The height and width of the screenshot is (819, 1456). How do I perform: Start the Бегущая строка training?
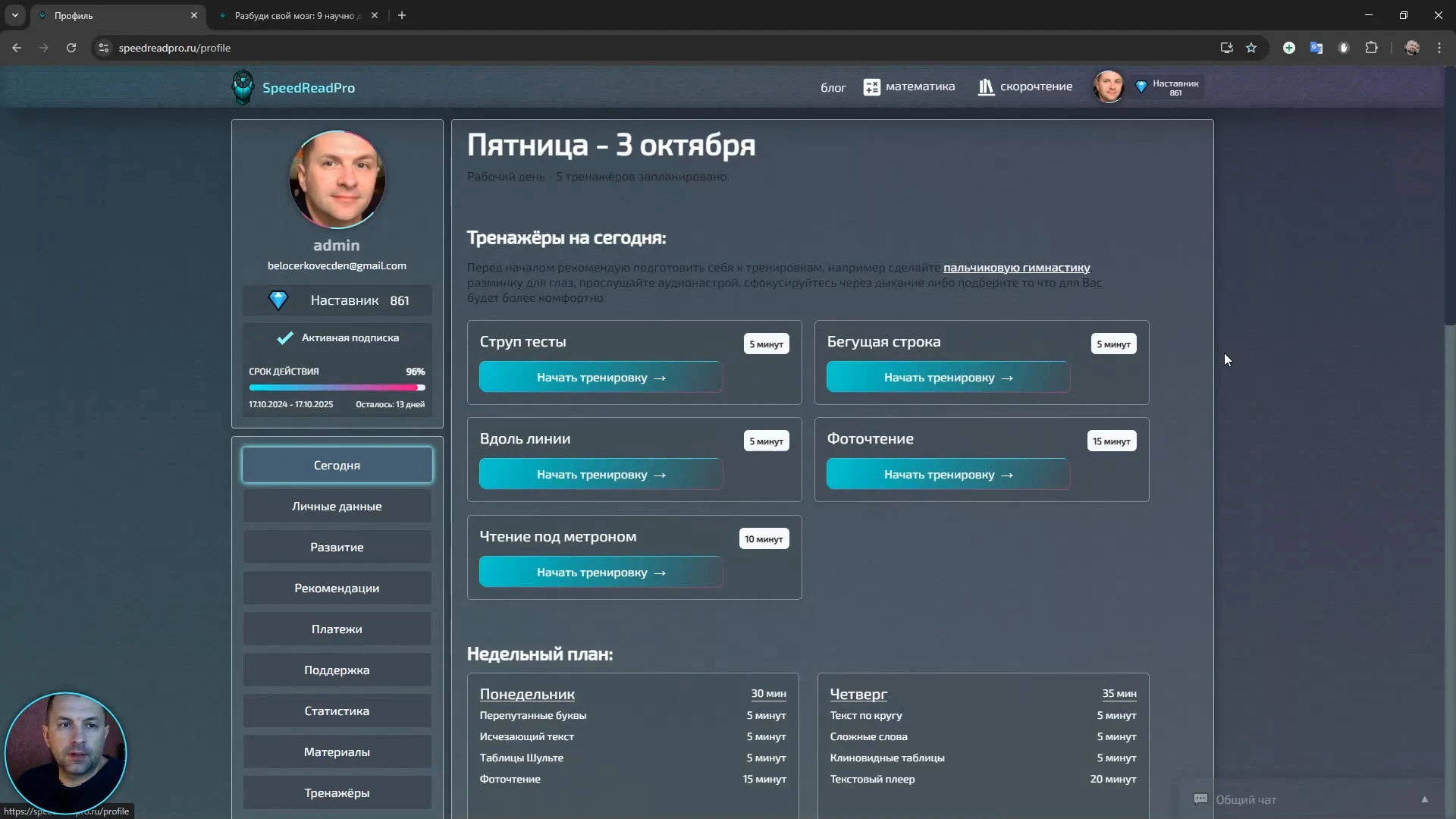948,377
